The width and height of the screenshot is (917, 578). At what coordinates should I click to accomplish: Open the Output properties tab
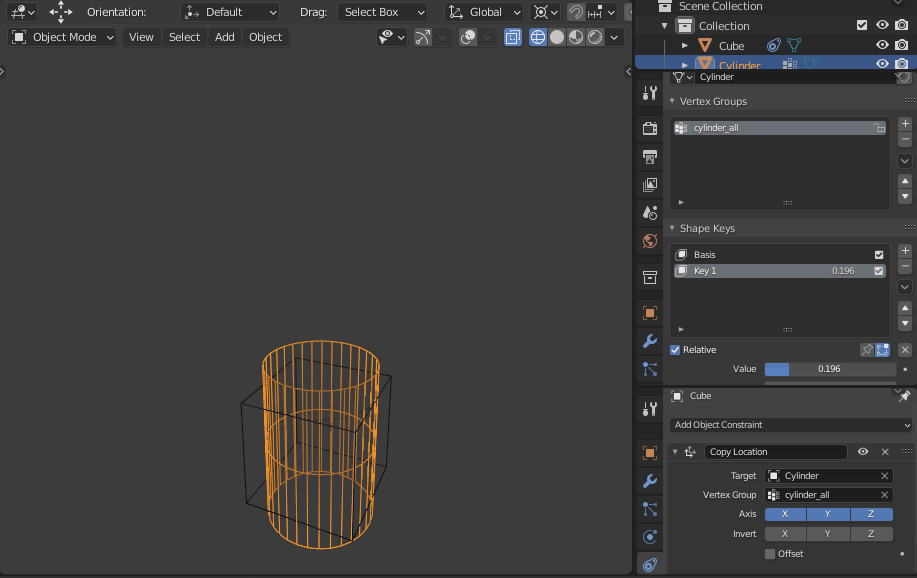coord(649,156)
